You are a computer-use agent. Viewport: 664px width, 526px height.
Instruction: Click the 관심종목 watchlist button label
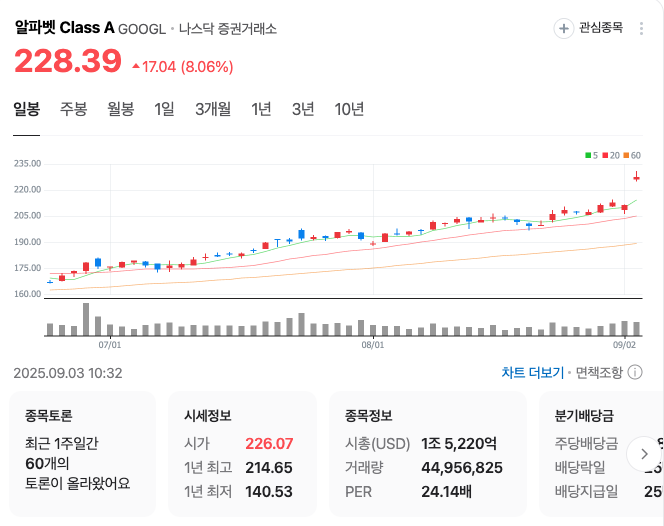click(601, 28)
